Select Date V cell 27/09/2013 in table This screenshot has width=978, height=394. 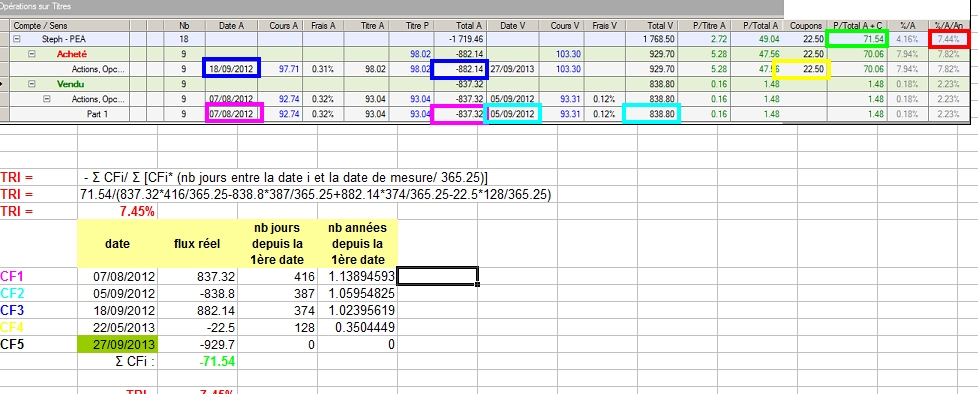(513, 69)
